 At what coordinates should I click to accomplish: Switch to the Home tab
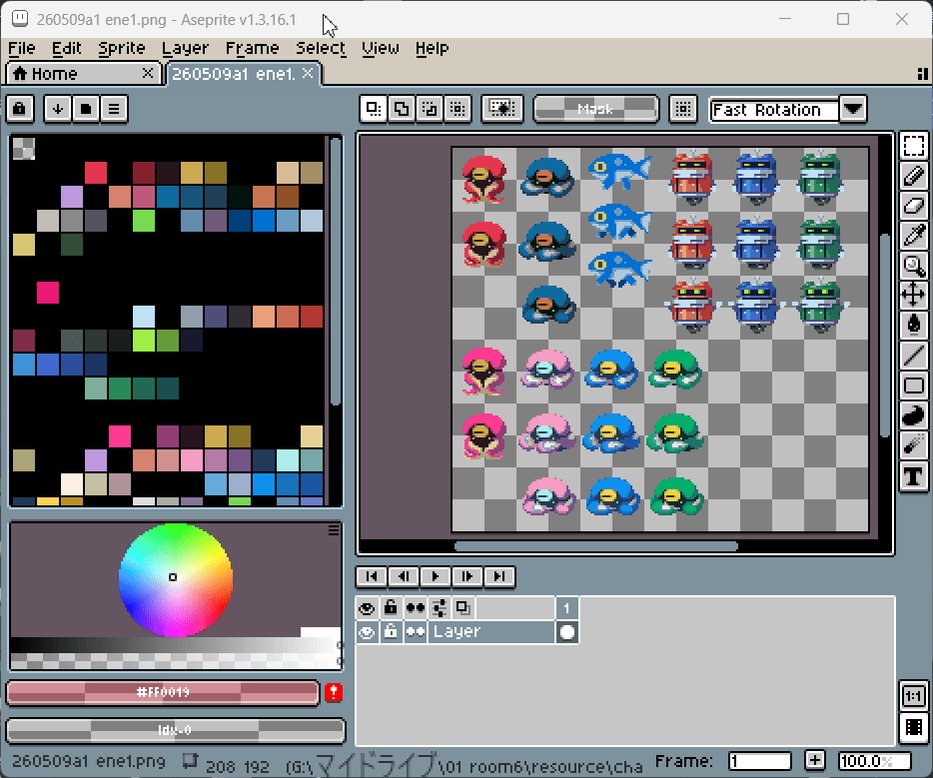[x=83, y=74]
